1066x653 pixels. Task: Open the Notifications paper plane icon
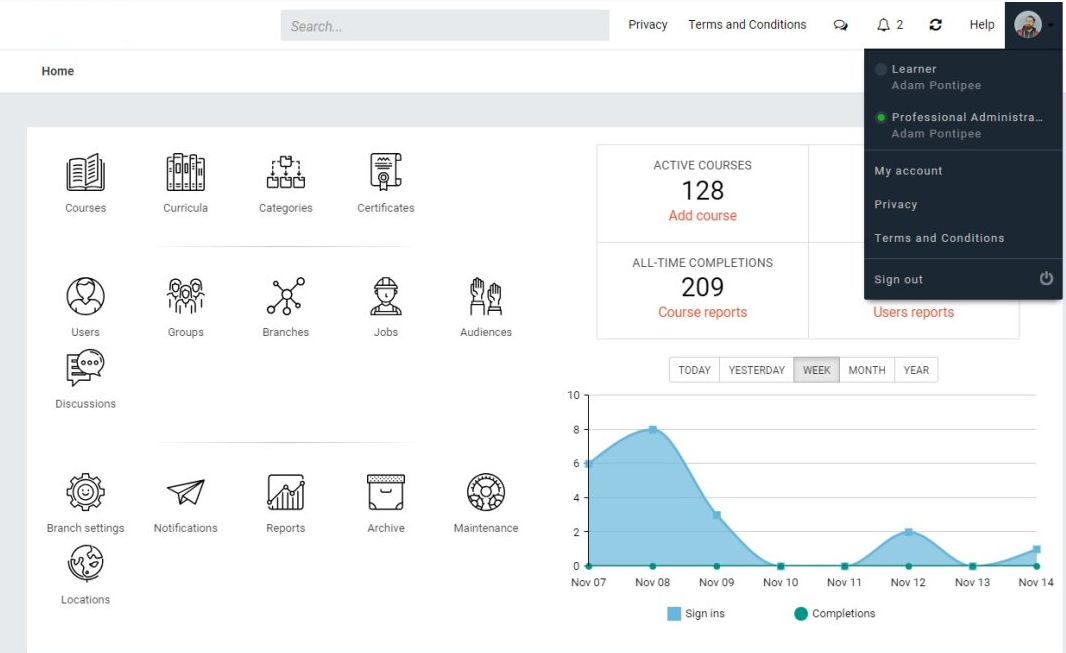tap(186, 492)
